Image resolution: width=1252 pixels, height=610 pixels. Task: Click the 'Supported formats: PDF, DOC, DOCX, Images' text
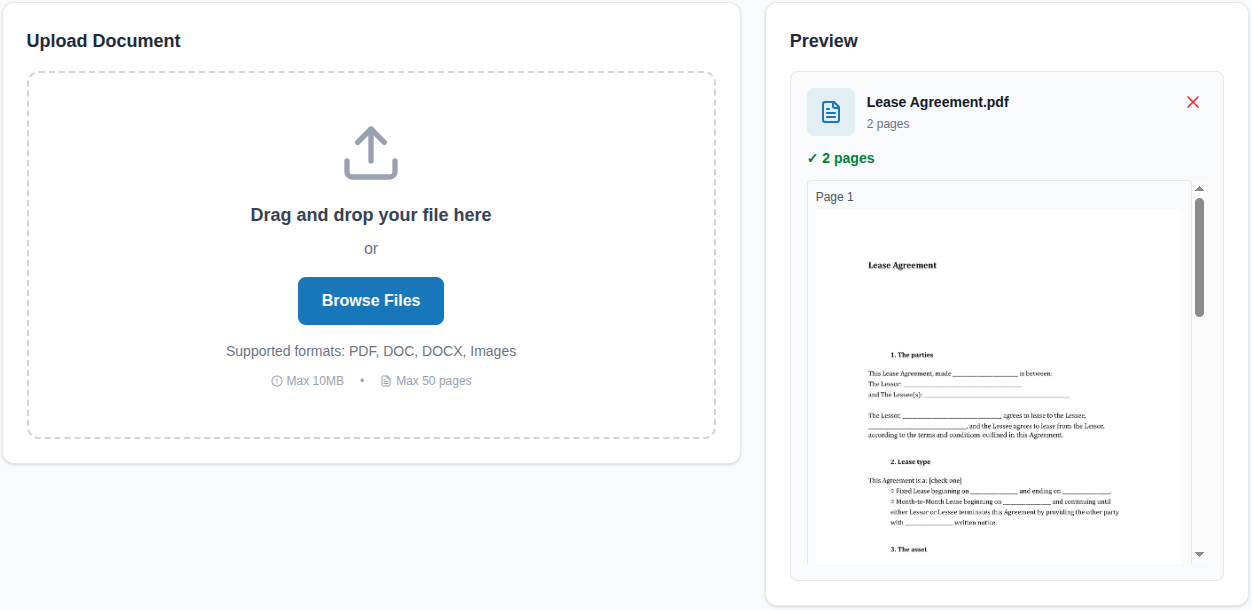click(371, 351)
